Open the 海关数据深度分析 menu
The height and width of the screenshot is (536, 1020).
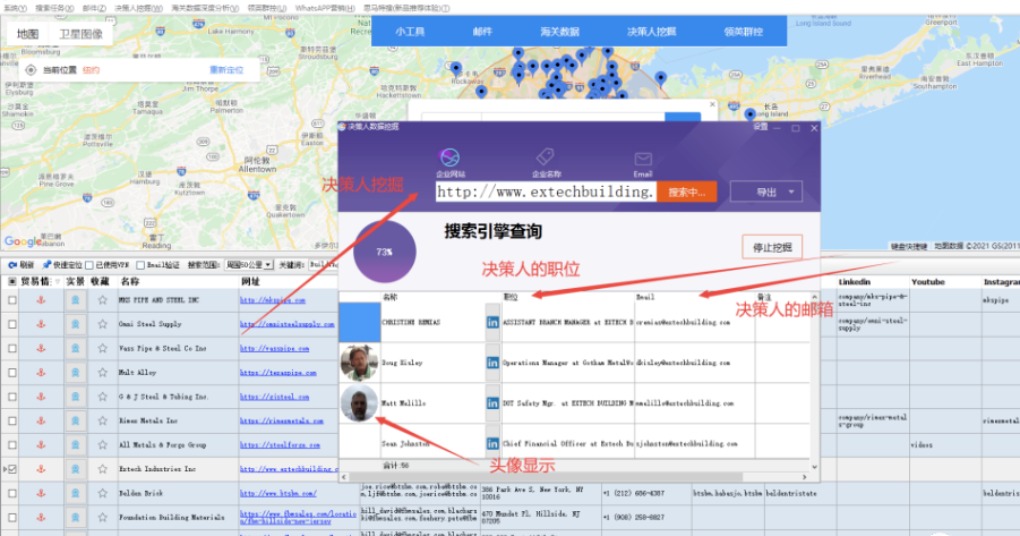204,8
